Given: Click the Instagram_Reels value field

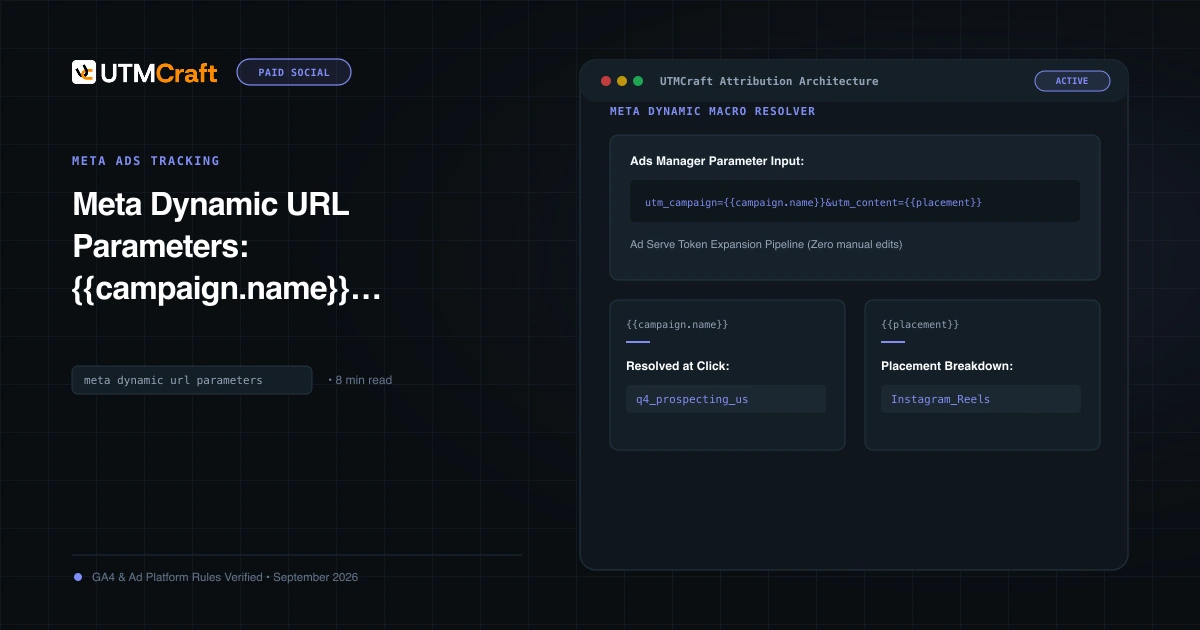Looking at the screenshot, I should click(981, 399).
